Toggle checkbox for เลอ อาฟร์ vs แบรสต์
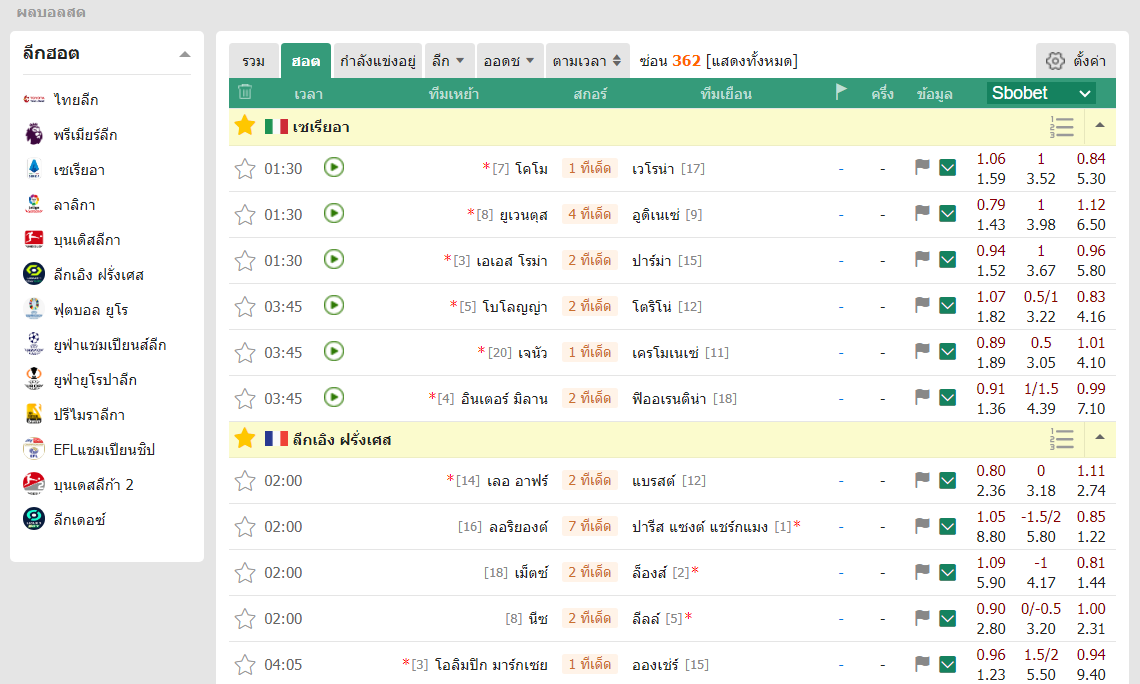The height and width of the screenshot is (684, 1140). (x=948, y=480)
